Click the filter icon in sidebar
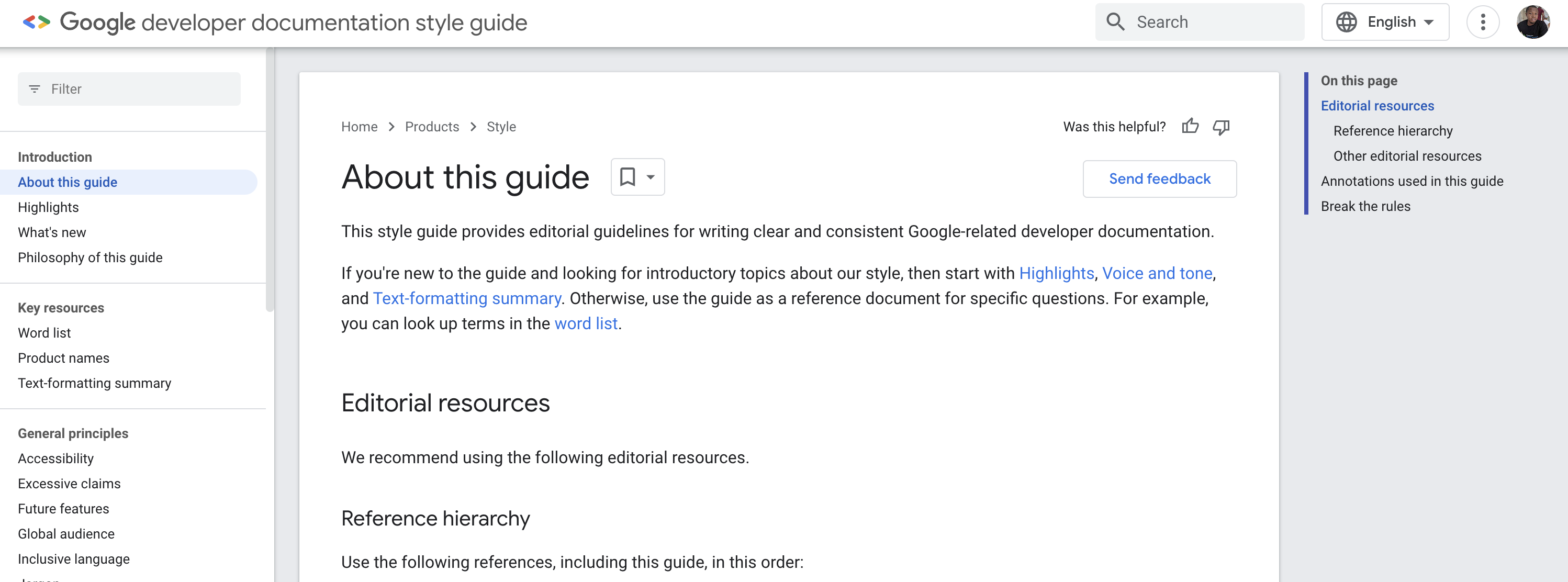This screenshot has height=582, width=1568. click(x=35, y=89)
